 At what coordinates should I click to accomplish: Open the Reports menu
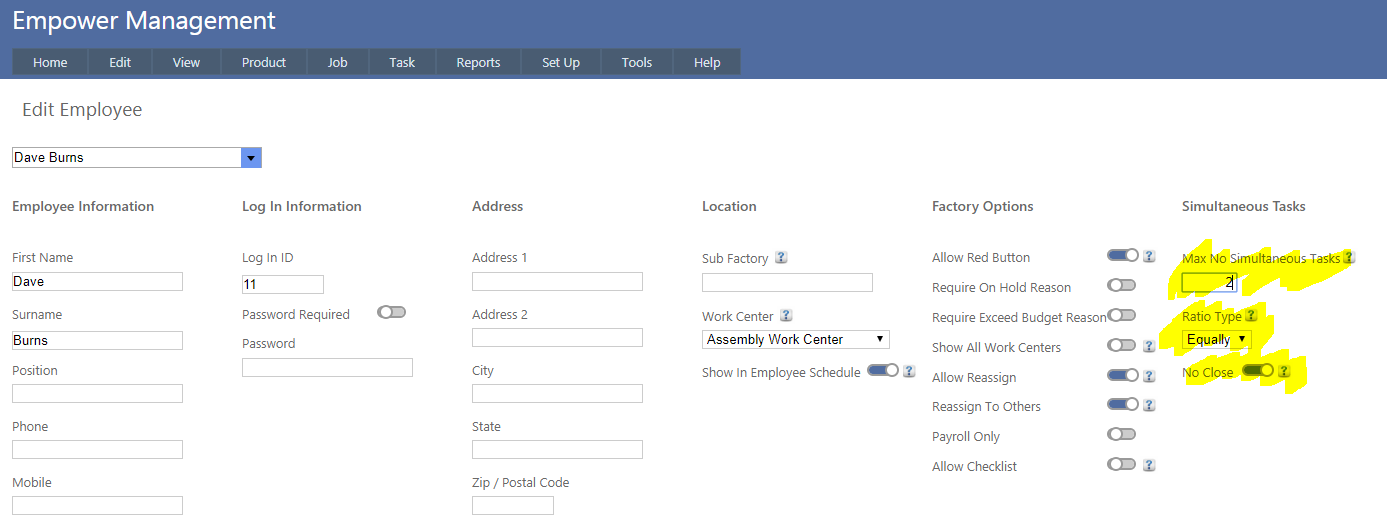[x=478, y=62]
